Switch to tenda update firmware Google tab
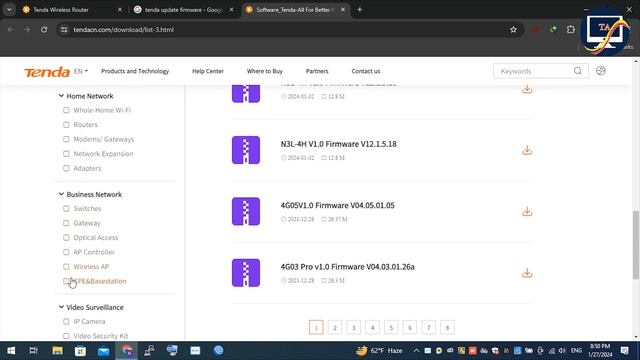 tap(184, 9)
